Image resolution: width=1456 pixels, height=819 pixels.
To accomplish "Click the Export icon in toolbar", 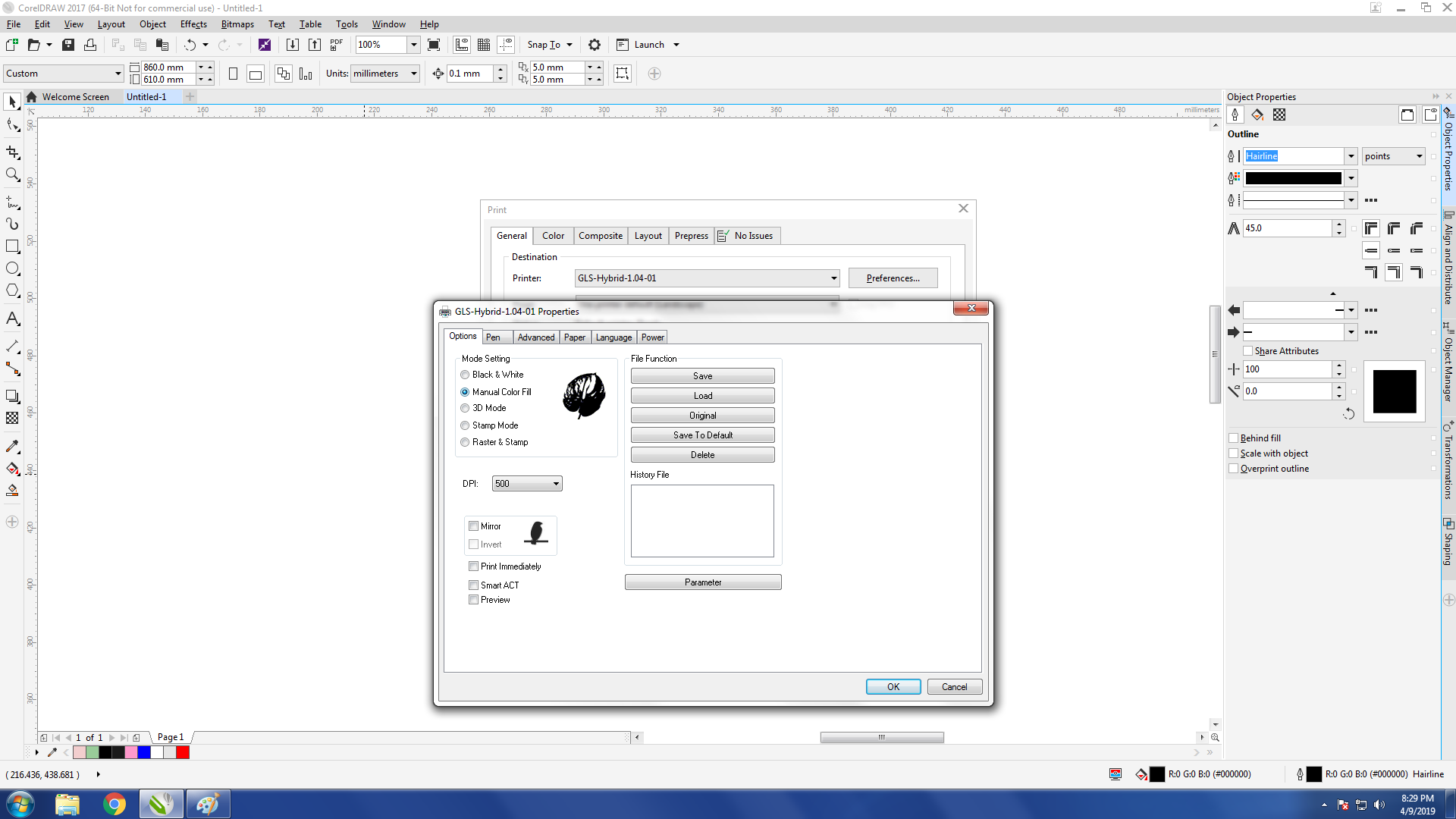I will tap(314, 45).
